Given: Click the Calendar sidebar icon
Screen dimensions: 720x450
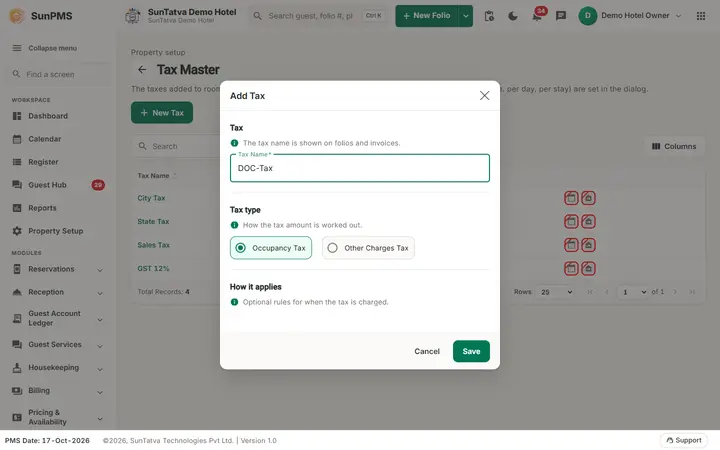Looking at the screenshot, I should pos(17,139).
